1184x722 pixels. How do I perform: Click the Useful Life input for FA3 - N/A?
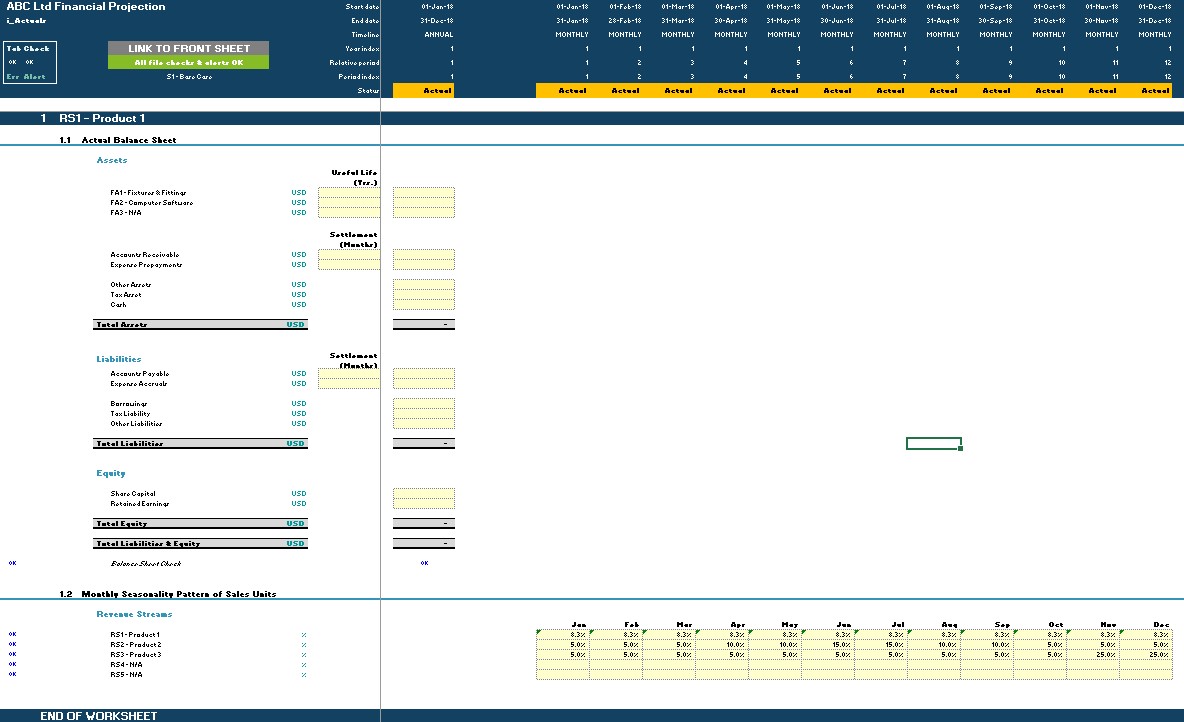click(x=349, y=213)
